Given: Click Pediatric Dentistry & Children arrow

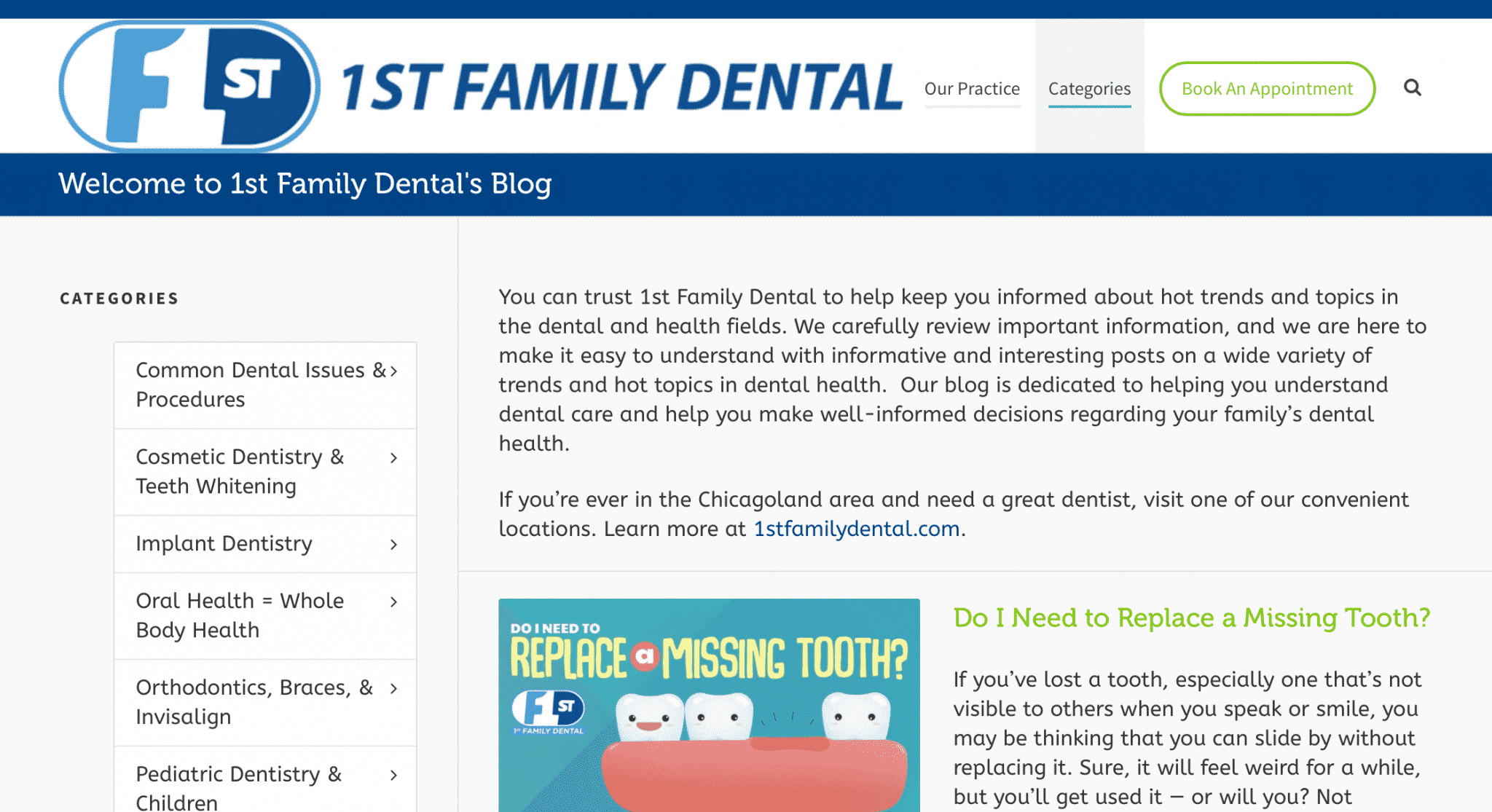Looking at the screenshot, I should (393, 776).
